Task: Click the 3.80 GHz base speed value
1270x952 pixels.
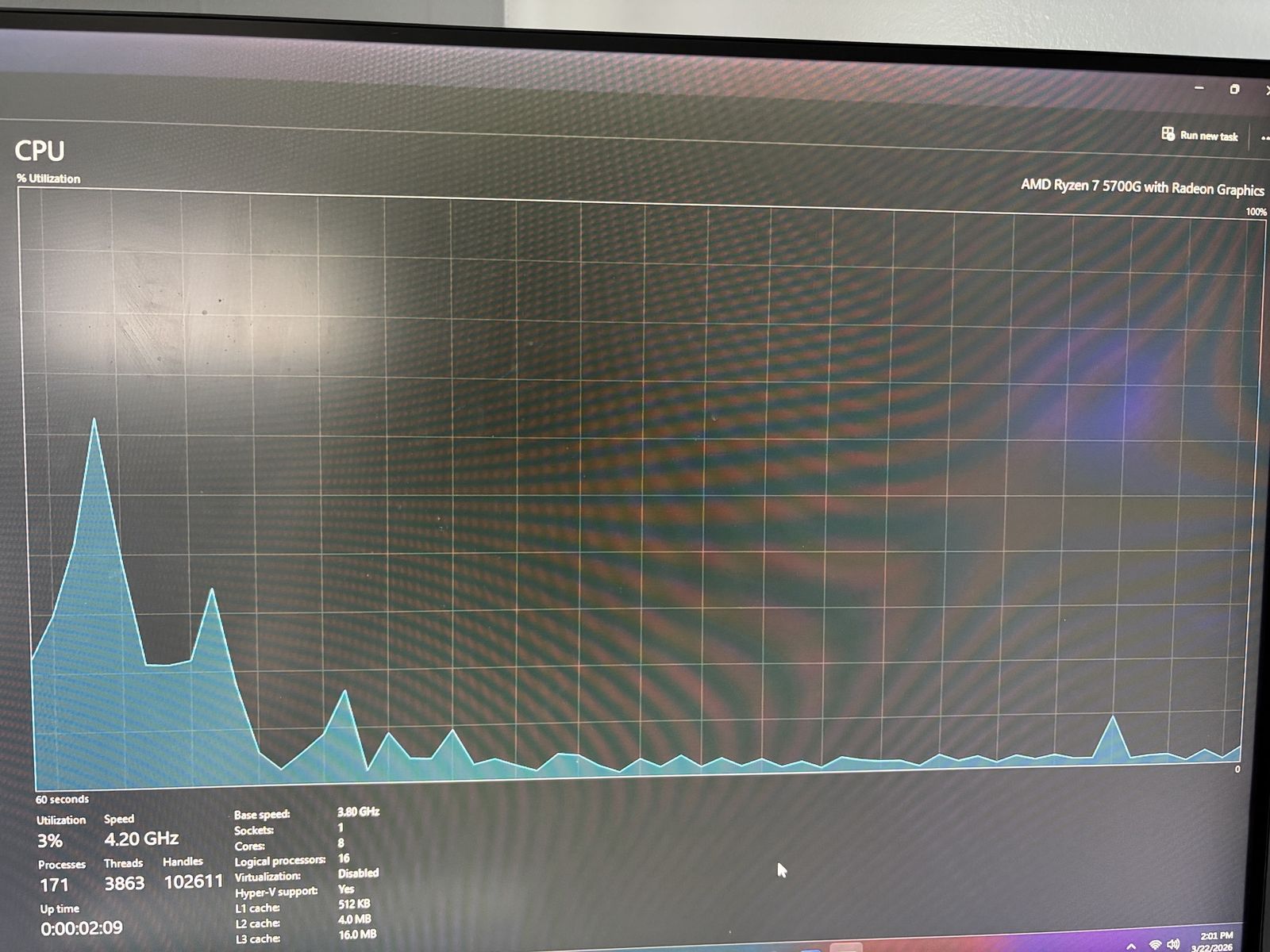Action: point(358,812)
